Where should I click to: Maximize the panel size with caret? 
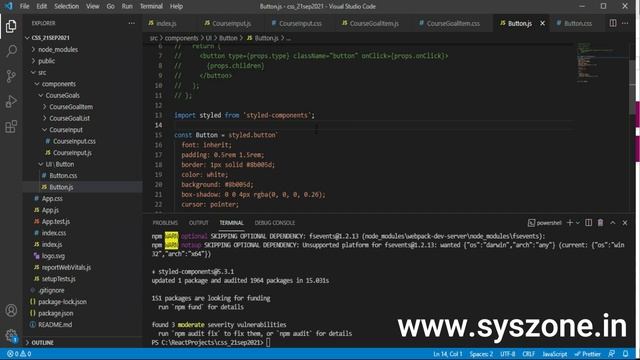pyautogui.click(x=613, y=223)
